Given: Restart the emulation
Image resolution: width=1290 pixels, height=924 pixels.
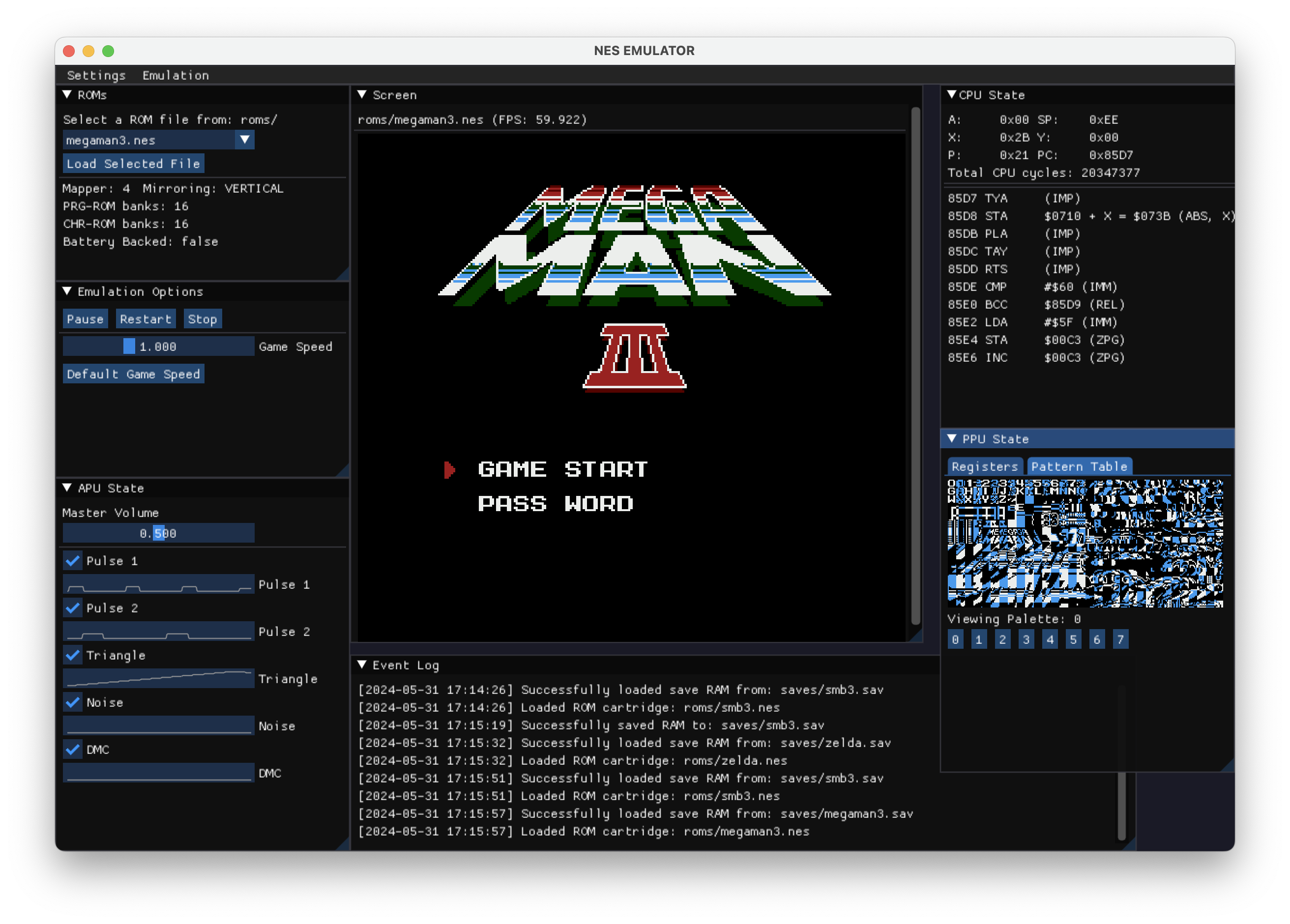Looking at the screenshot, I should 146,319.
